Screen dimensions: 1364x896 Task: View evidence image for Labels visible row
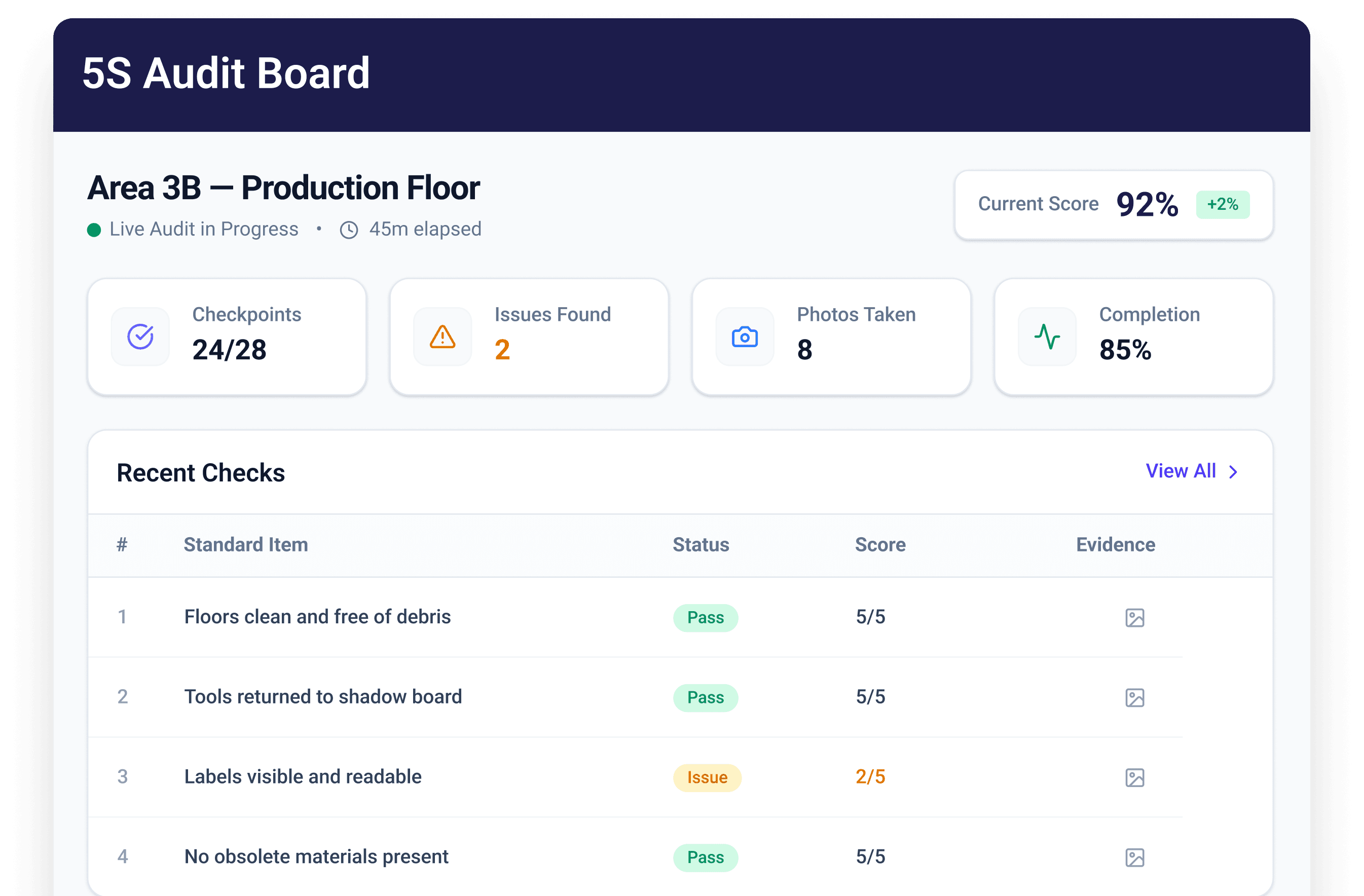[x=1134, y=778]
